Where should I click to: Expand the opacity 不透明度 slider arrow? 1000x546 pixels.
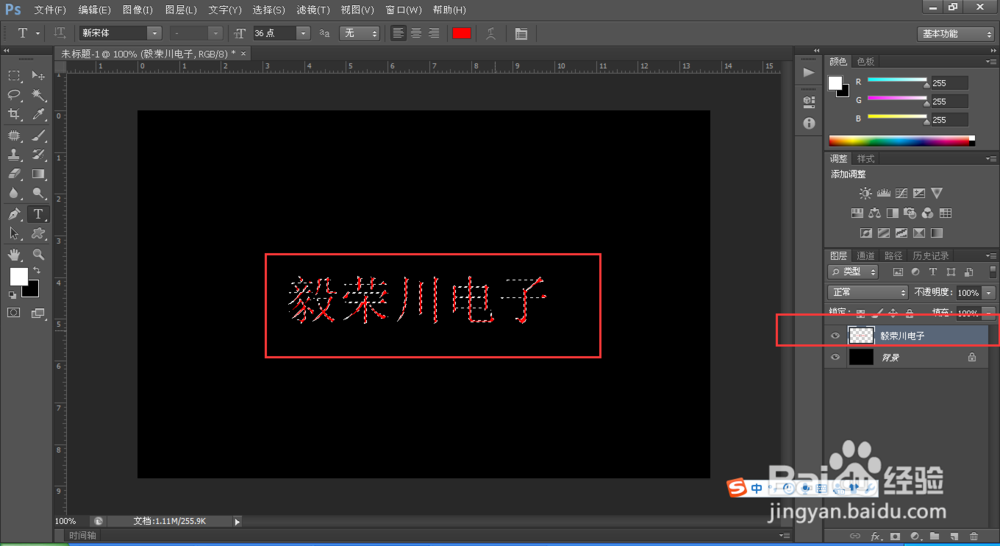[x=989, y=293]
